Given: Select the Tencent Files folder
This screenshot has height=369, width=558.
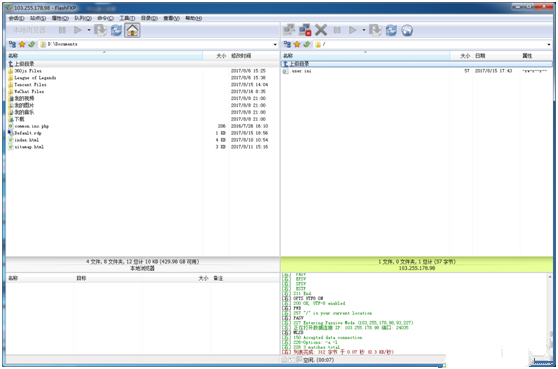Looking at the screenshot, I should point(143,84).
